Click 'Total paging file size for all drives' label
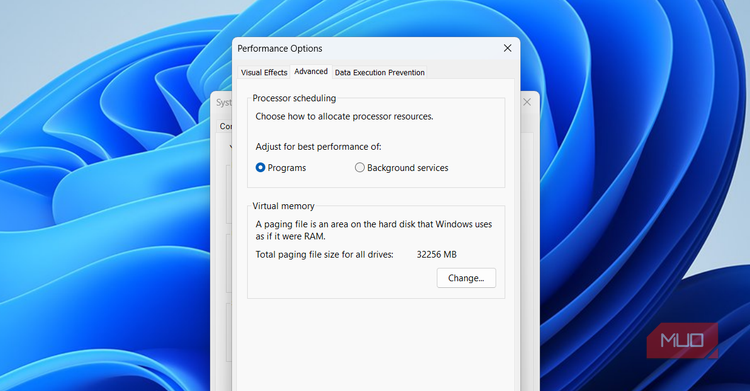The image size is (750, 391). pyautogui.click(x=324, y=255)
